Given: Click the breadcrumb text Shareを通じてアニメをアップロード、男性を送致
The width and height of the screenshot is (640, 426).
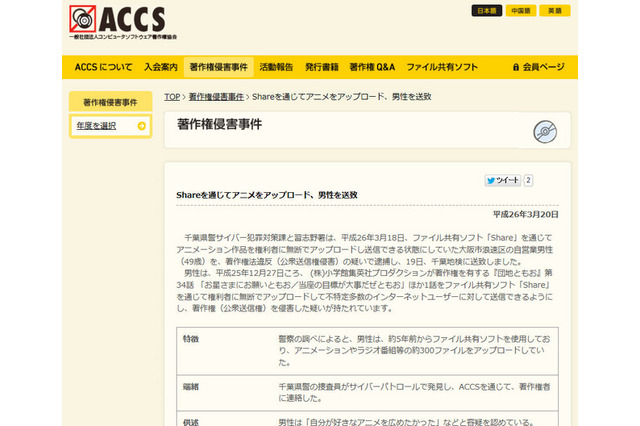Looking at the screenshot, I should point(342,97).
